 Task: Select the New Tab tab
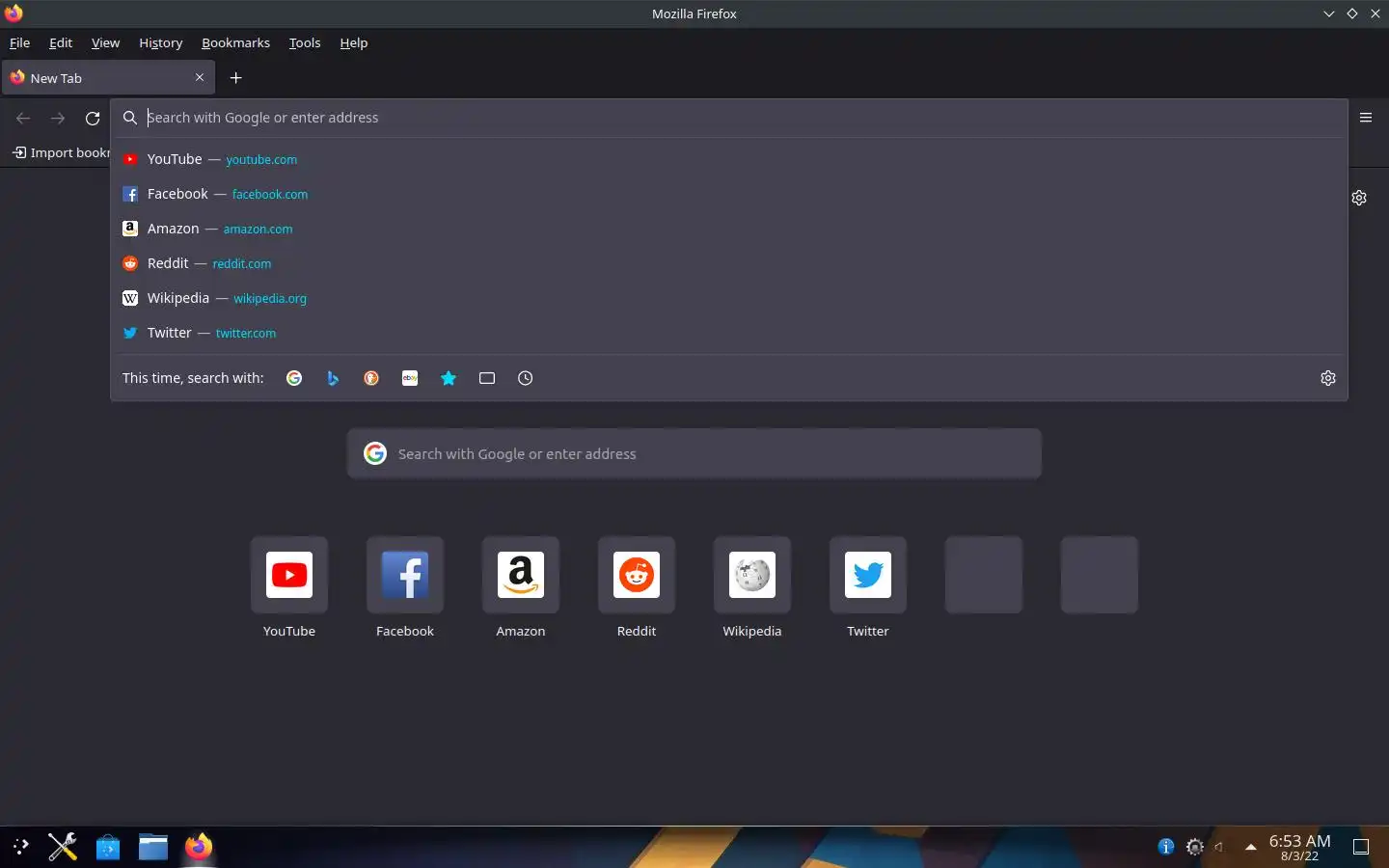click(108, 78)
